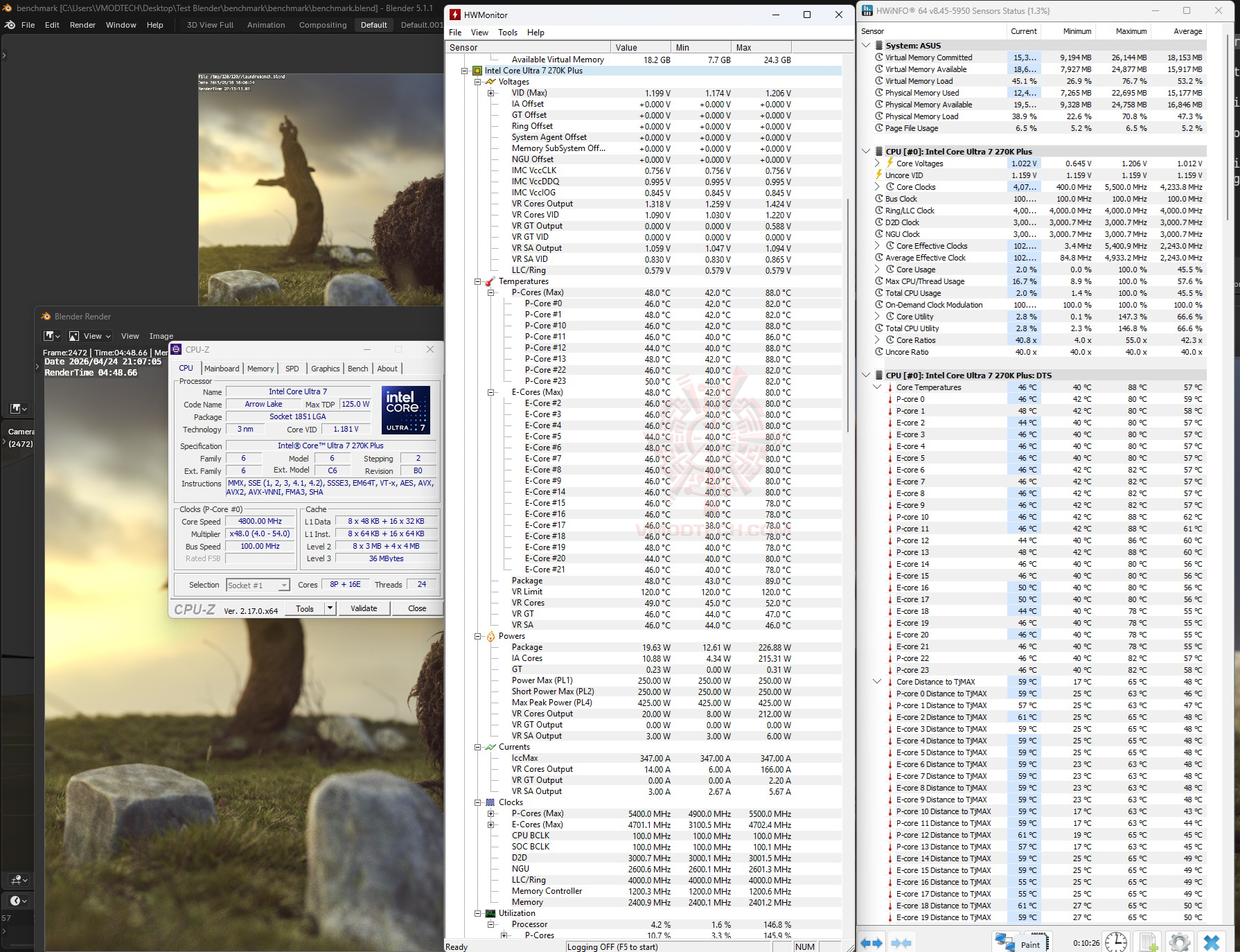1240x952 pixels.
Task: Click the Currents wave icon in HWMonitor
Action: pyautogui.click(x=490, y=747)
